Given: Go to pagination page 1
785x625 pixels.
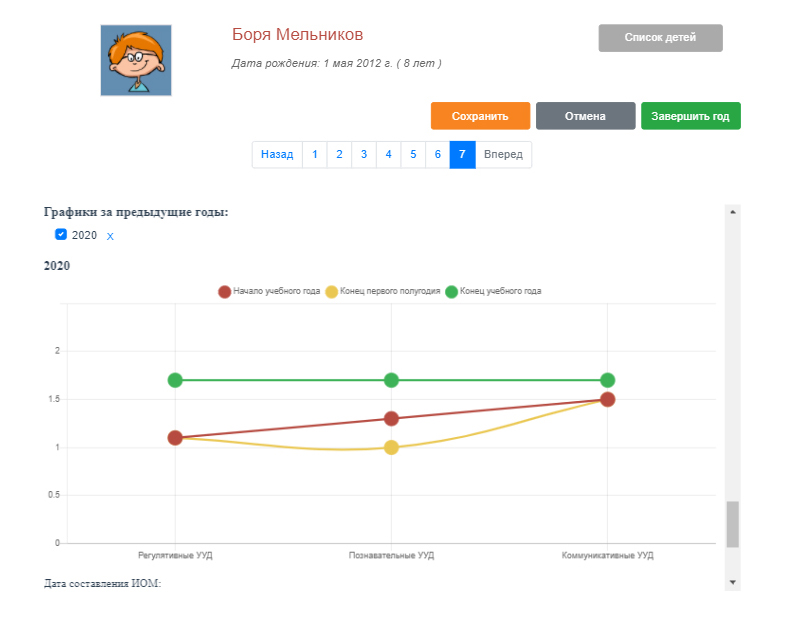Looking at the screenshot, I should click(x=315, y=155).
